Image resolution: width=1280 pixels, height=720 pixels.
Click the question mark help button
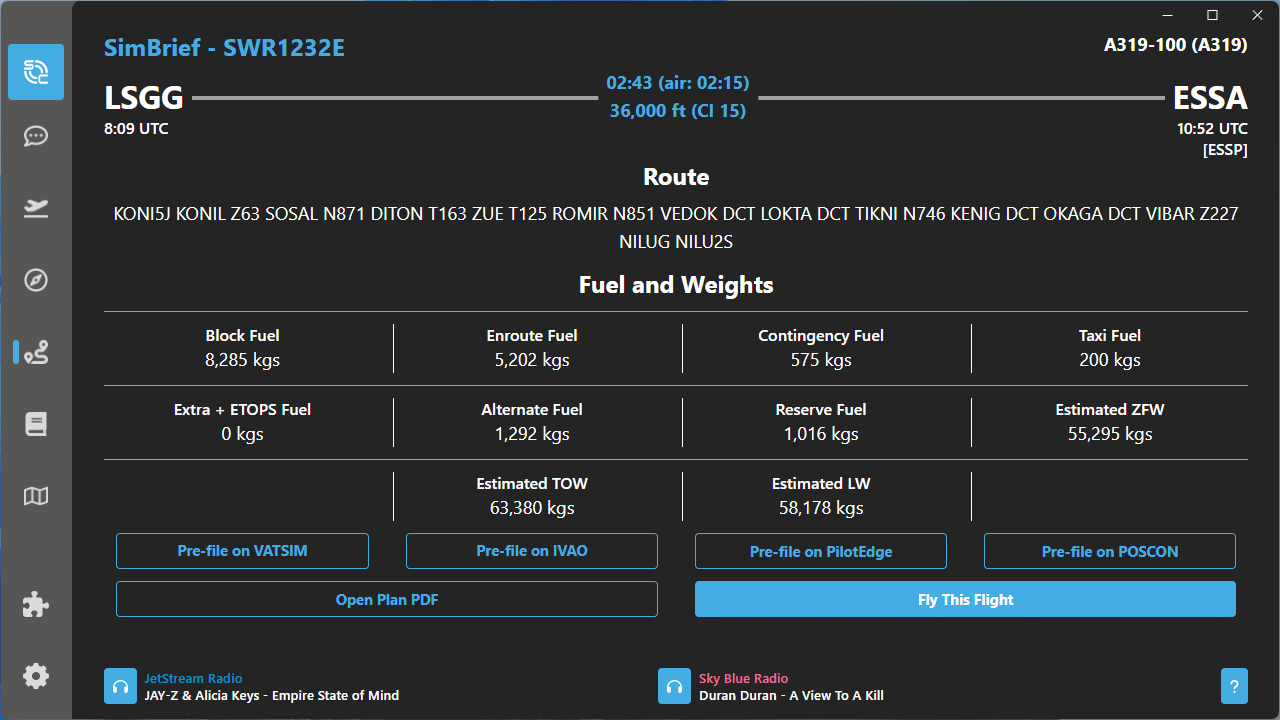[x=1234, y=687]
